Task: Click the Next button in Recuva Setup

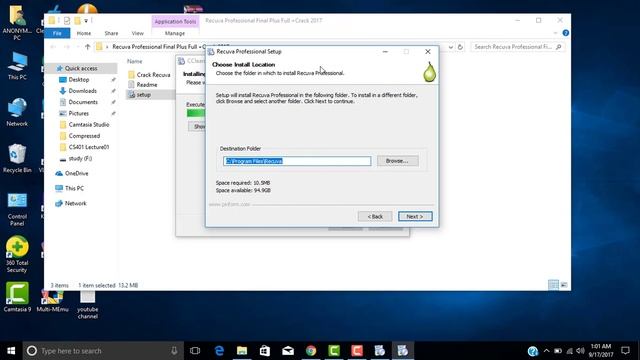Action: point(415,216)
